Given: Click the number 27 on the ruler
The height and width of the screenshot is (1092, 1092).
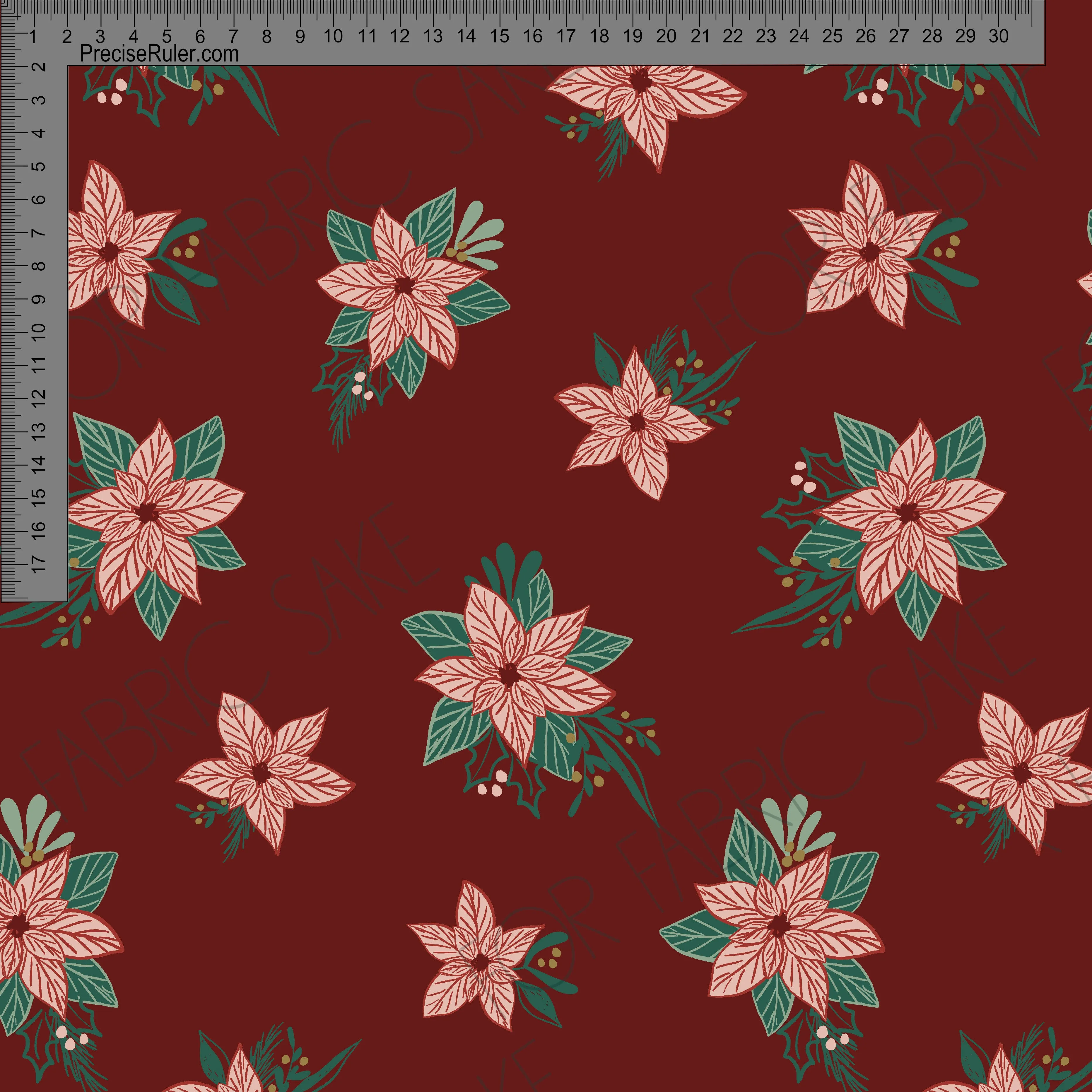Looking at the screenshot, I should pyautogui.click(x=899, y=36).
